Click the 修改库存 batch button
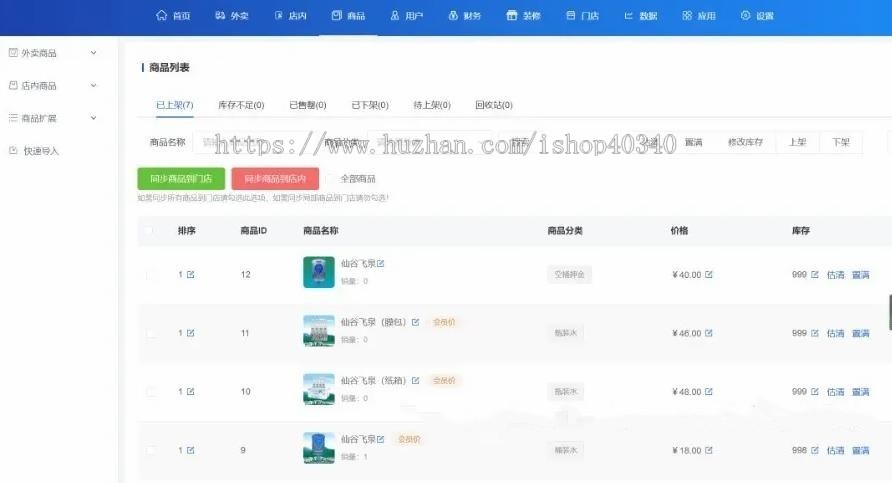 click(x=745, y=142)
